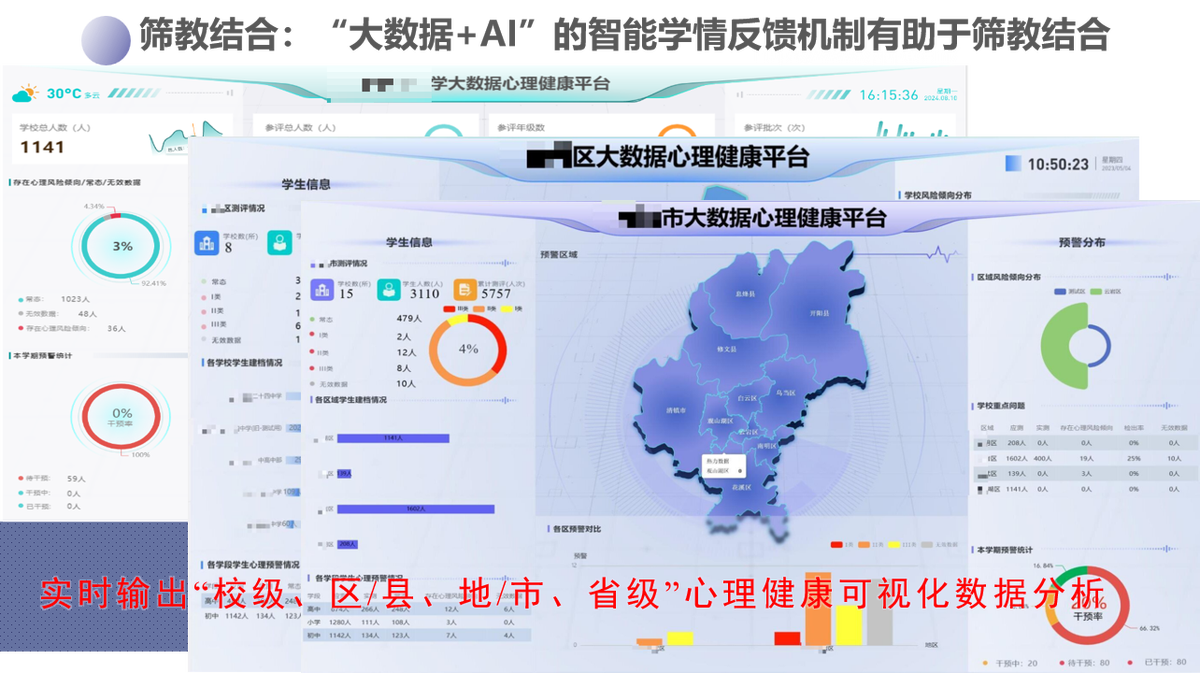This screenshot has width=1200, height=673.
Task: Click the blue legend swatch under 区域风险倾向分布
Action: [1061, 291]
